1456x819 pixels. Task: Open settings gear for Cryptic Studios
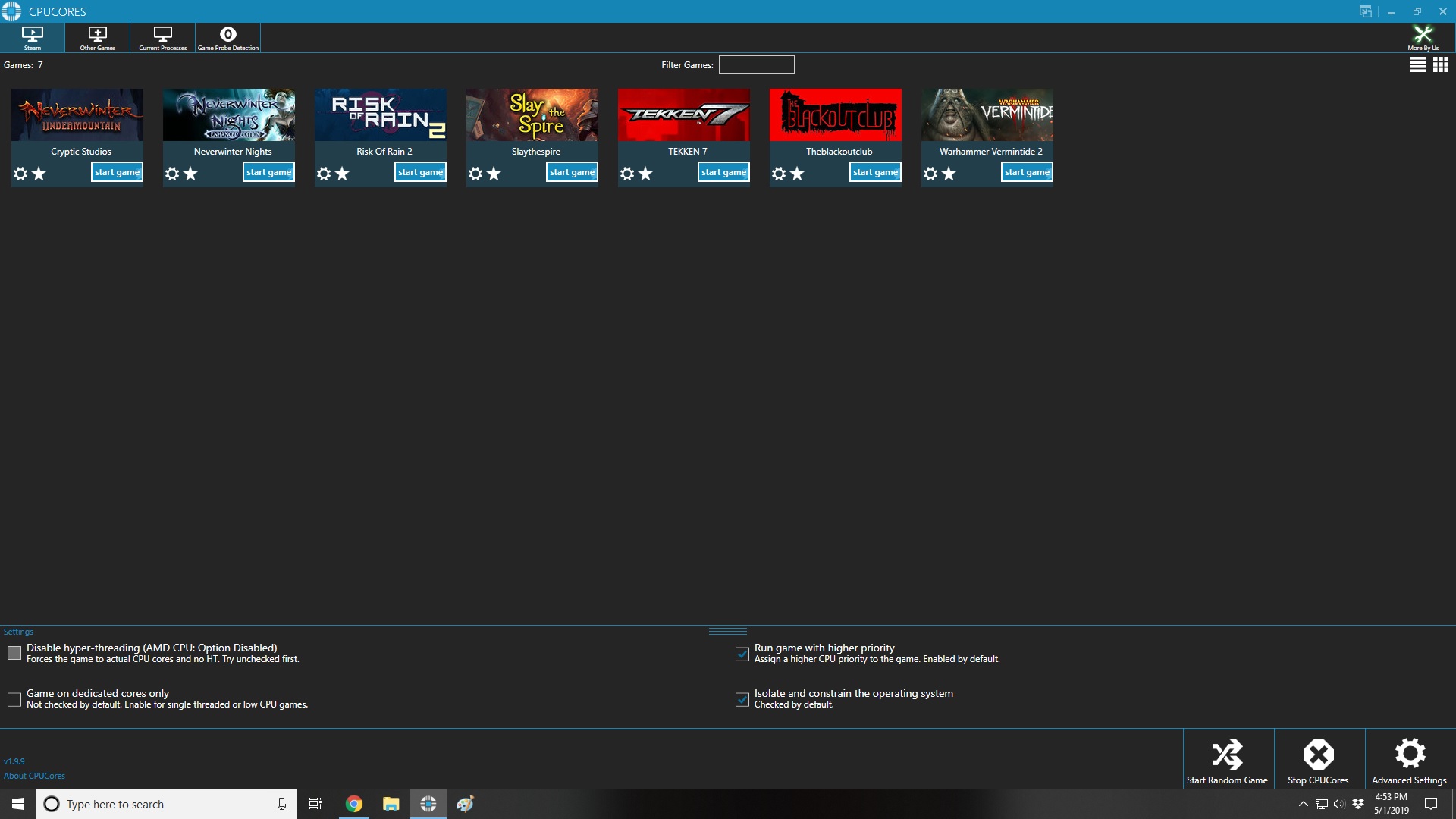[20, 174]
